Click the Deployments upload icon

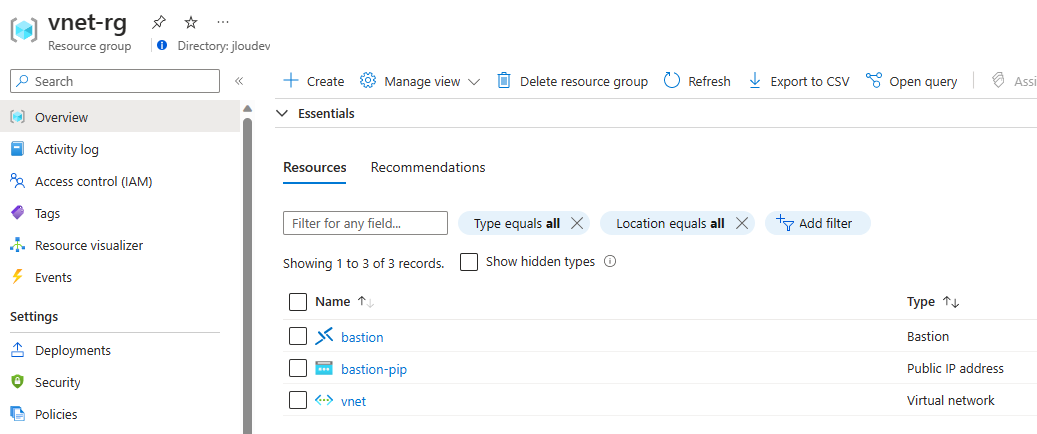[x=18, y=350]
